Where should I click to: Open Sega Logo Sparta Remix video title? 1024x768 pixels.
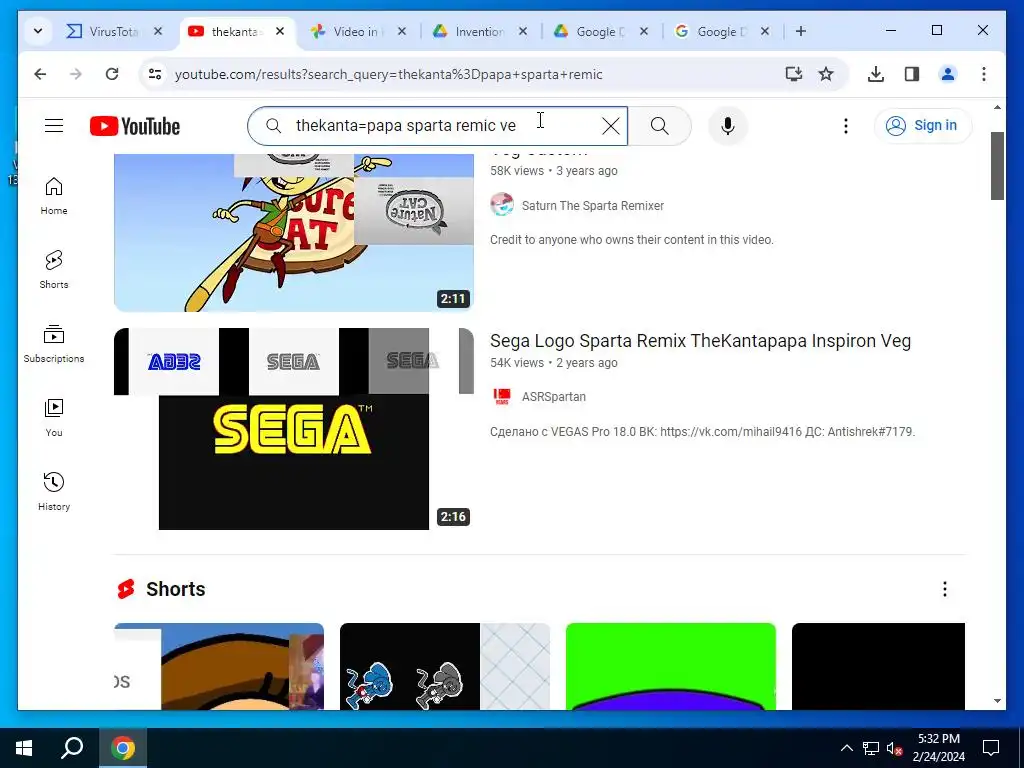pos(700,341)
